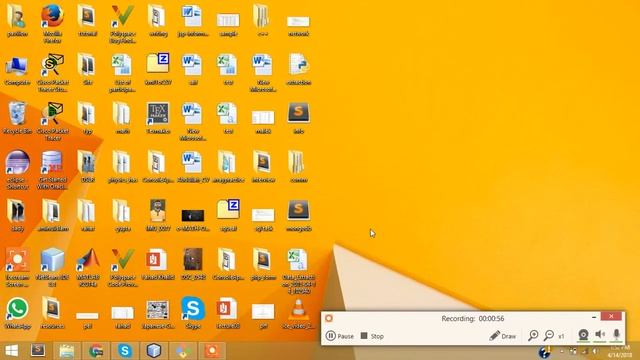Select the TeXmaker desktop shortcut
The height and width of the screenshot is (360, 640).
coord(158,118)
